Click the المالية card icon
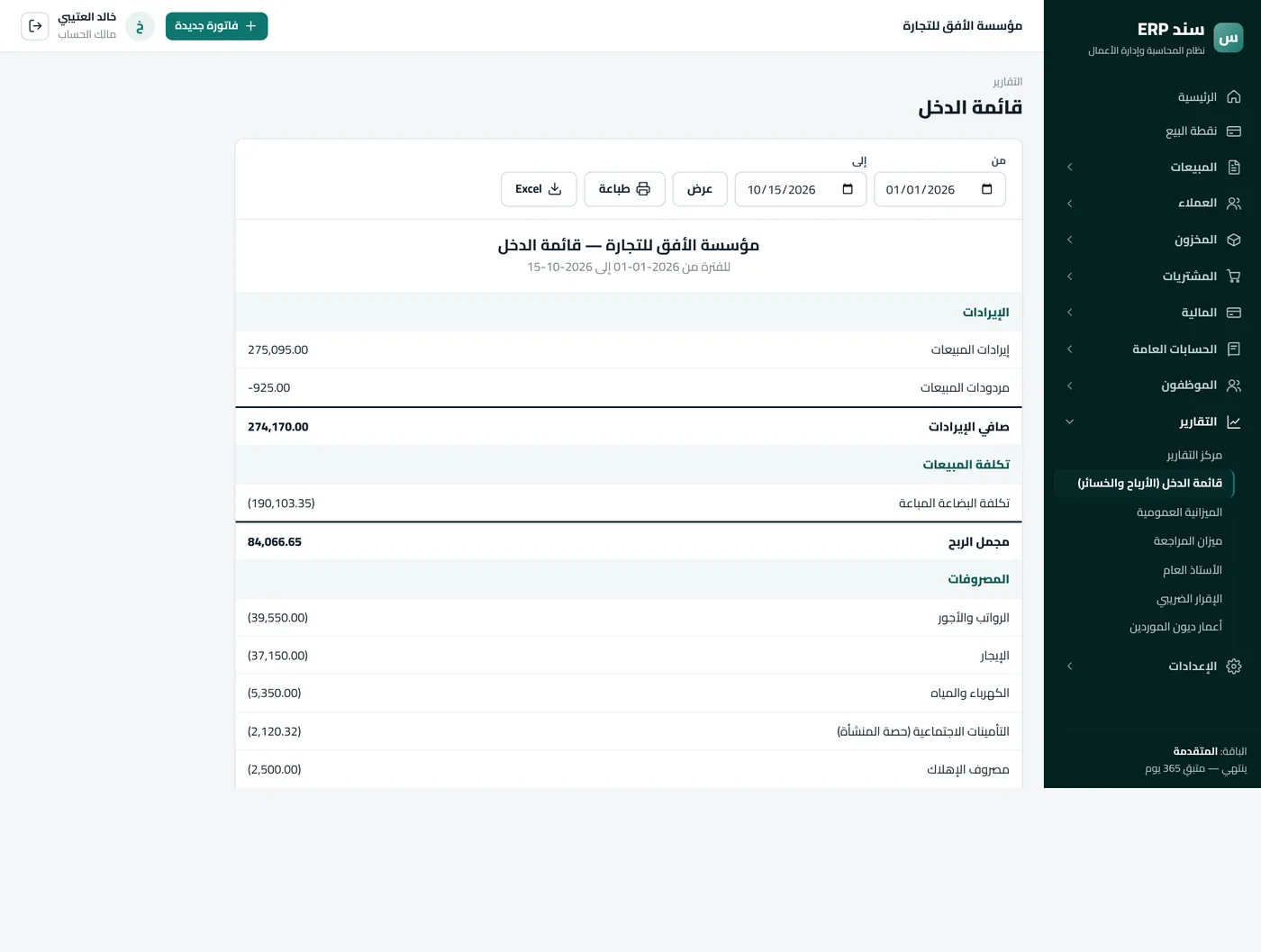The image size is (1261, 952). click(1234, 313)
